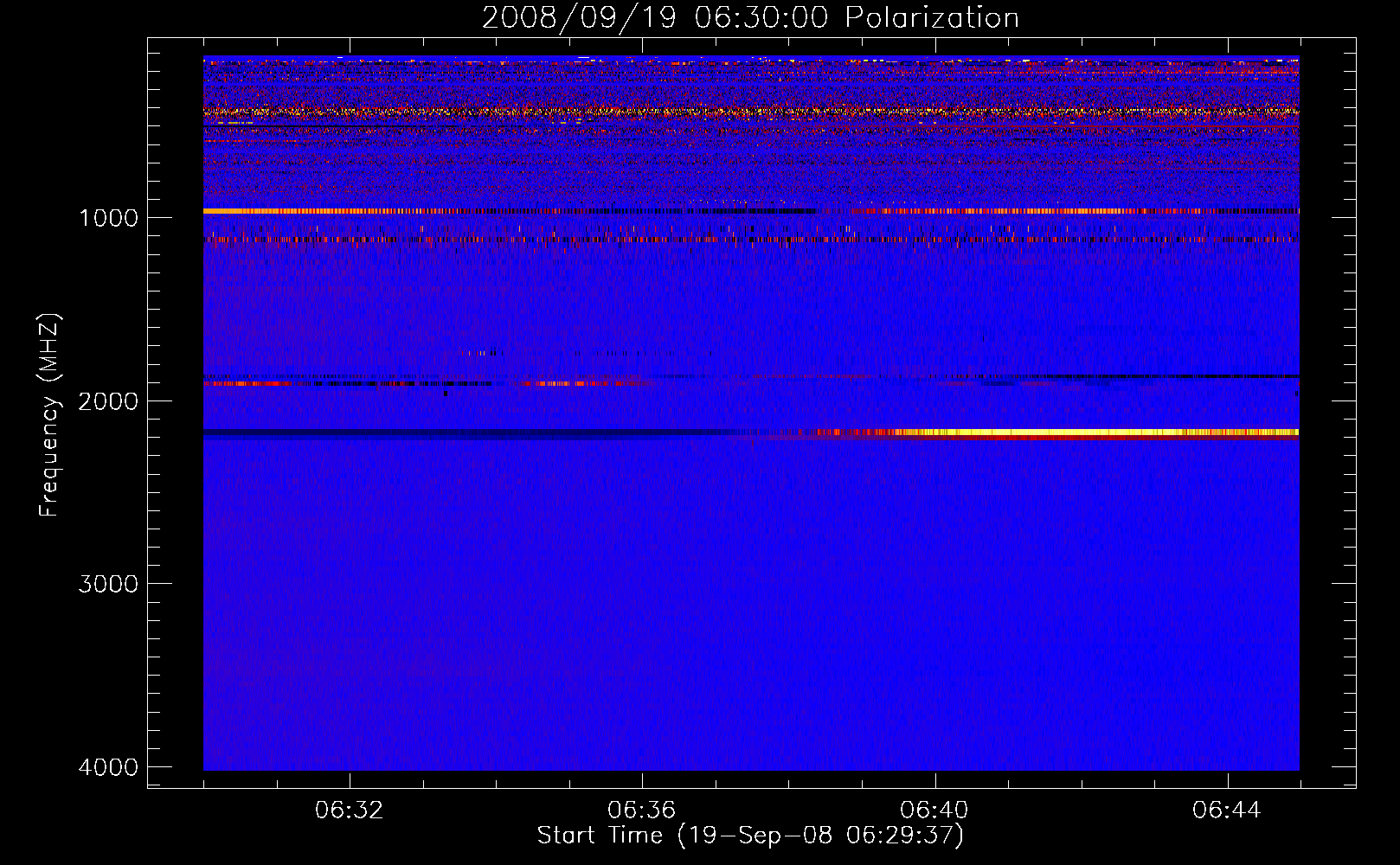The width and height of the screenshot is (1400, 865).
Task: Click the 4000 frequency tick label
Action: coord(108,767)
